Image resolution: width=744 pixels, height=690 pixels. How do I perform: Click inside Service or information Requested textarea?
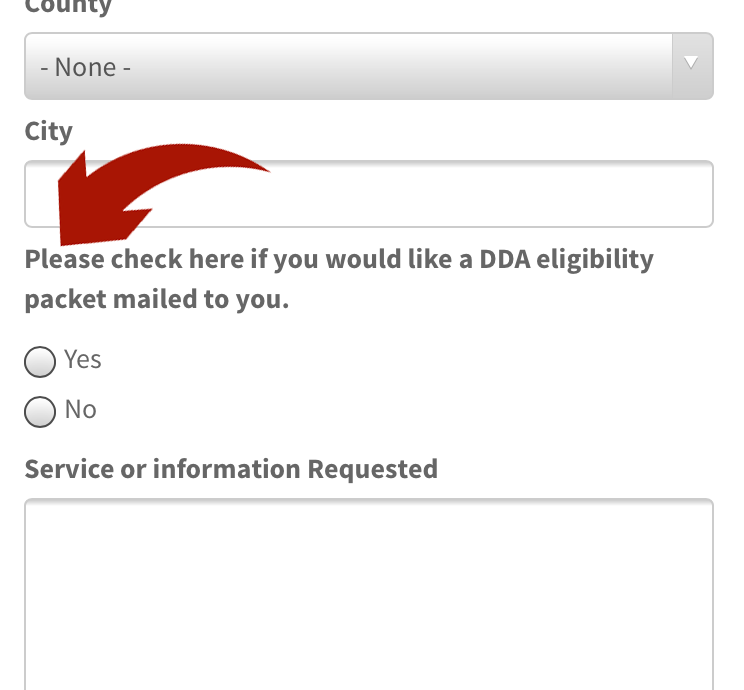(x=368, y=590)
